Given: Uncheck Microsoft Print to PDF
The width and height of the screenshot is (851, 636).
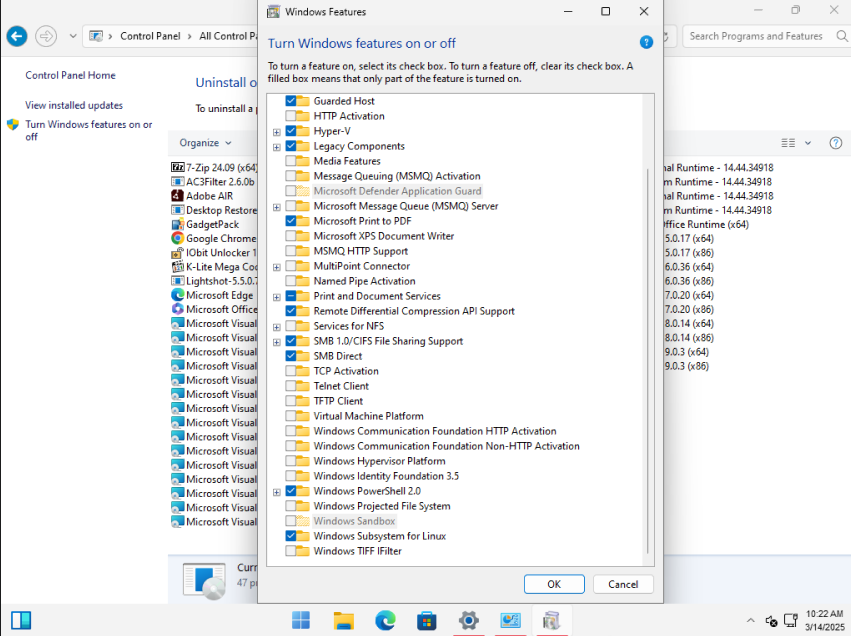Looking at the screenshot, I should 291,221.
